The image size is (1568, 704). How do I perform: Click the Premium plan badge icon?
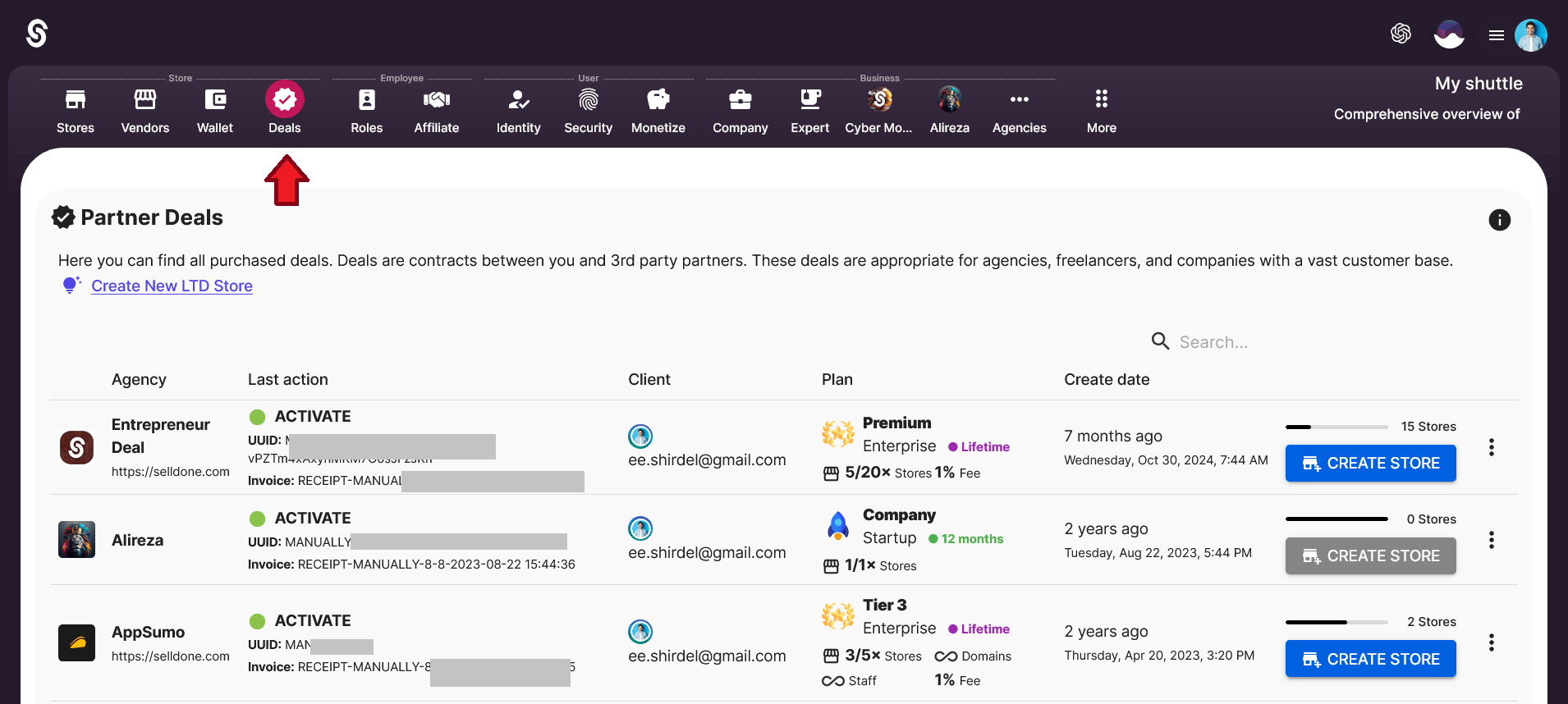(x=838, y=434)
